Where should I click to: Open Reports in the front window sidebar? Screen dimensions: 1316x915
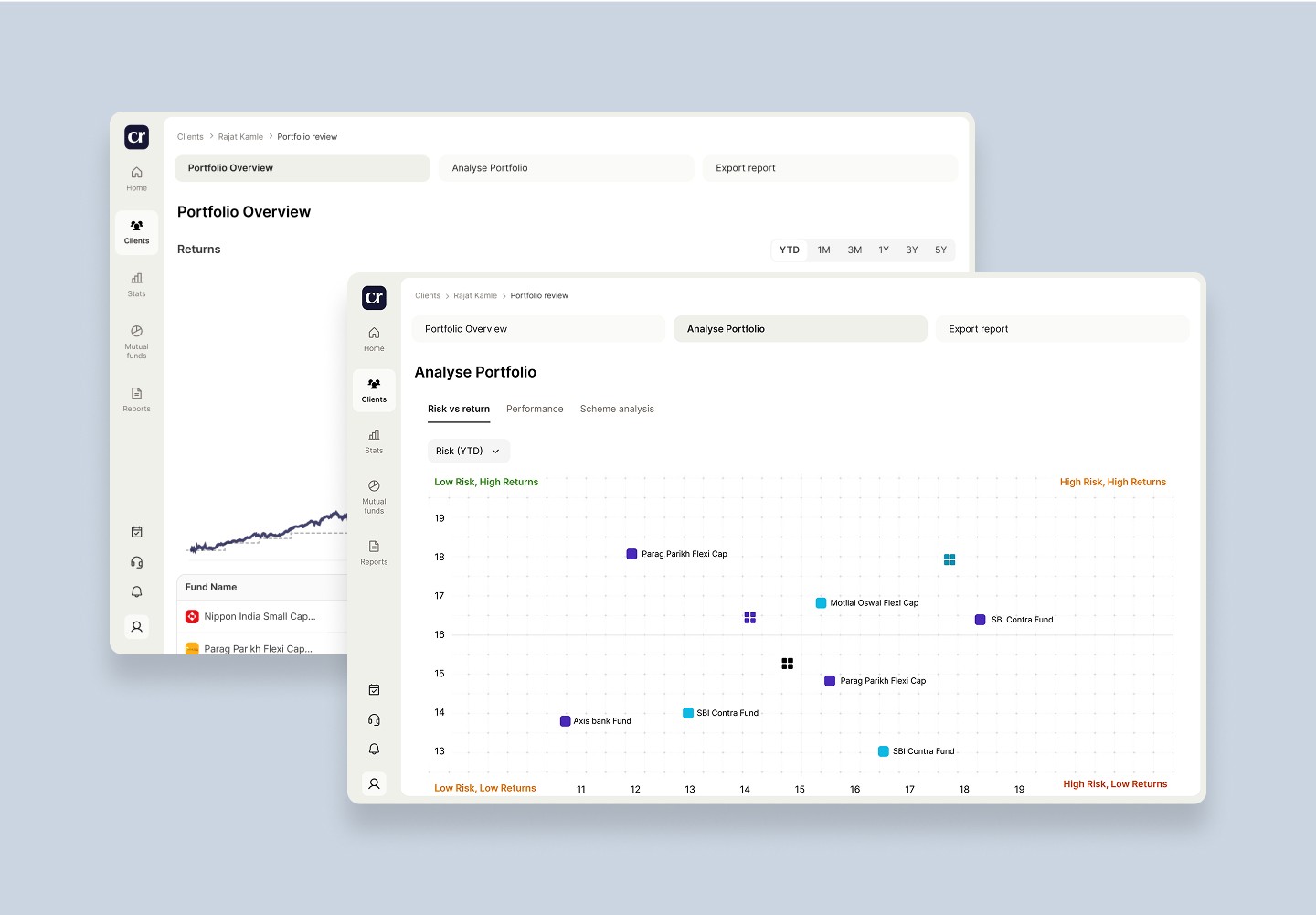374,552
